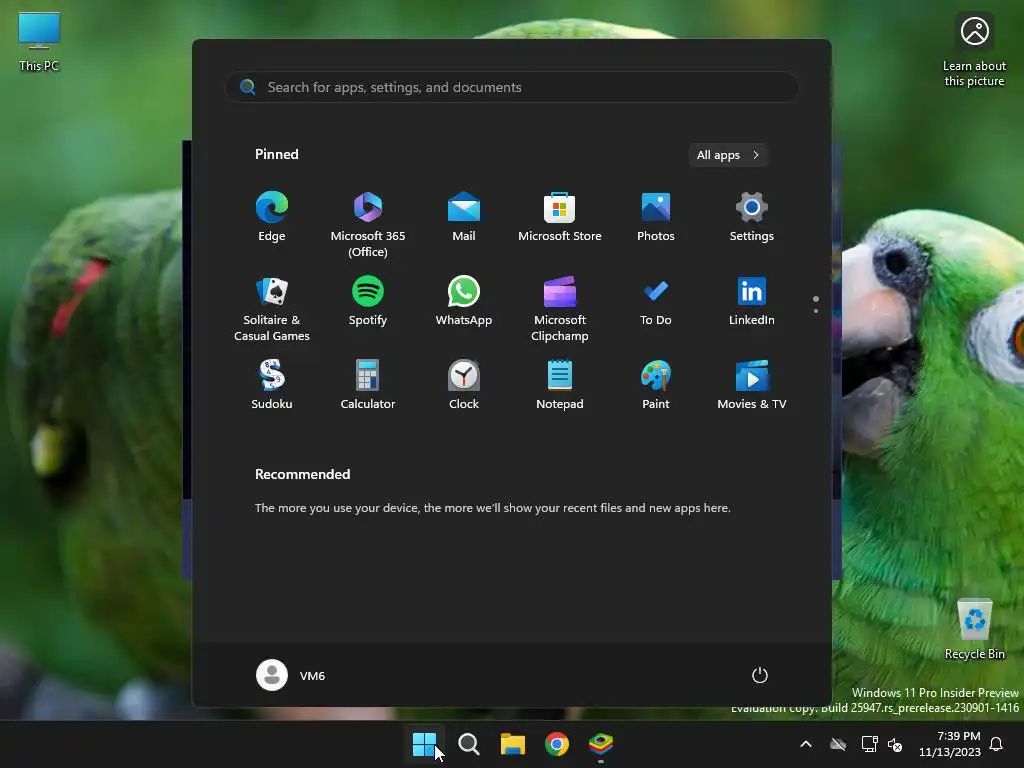The height and width of the screenshot is (768, 1024).
Task: Click the Start button on the taskbar
Action: coord(424,744)
